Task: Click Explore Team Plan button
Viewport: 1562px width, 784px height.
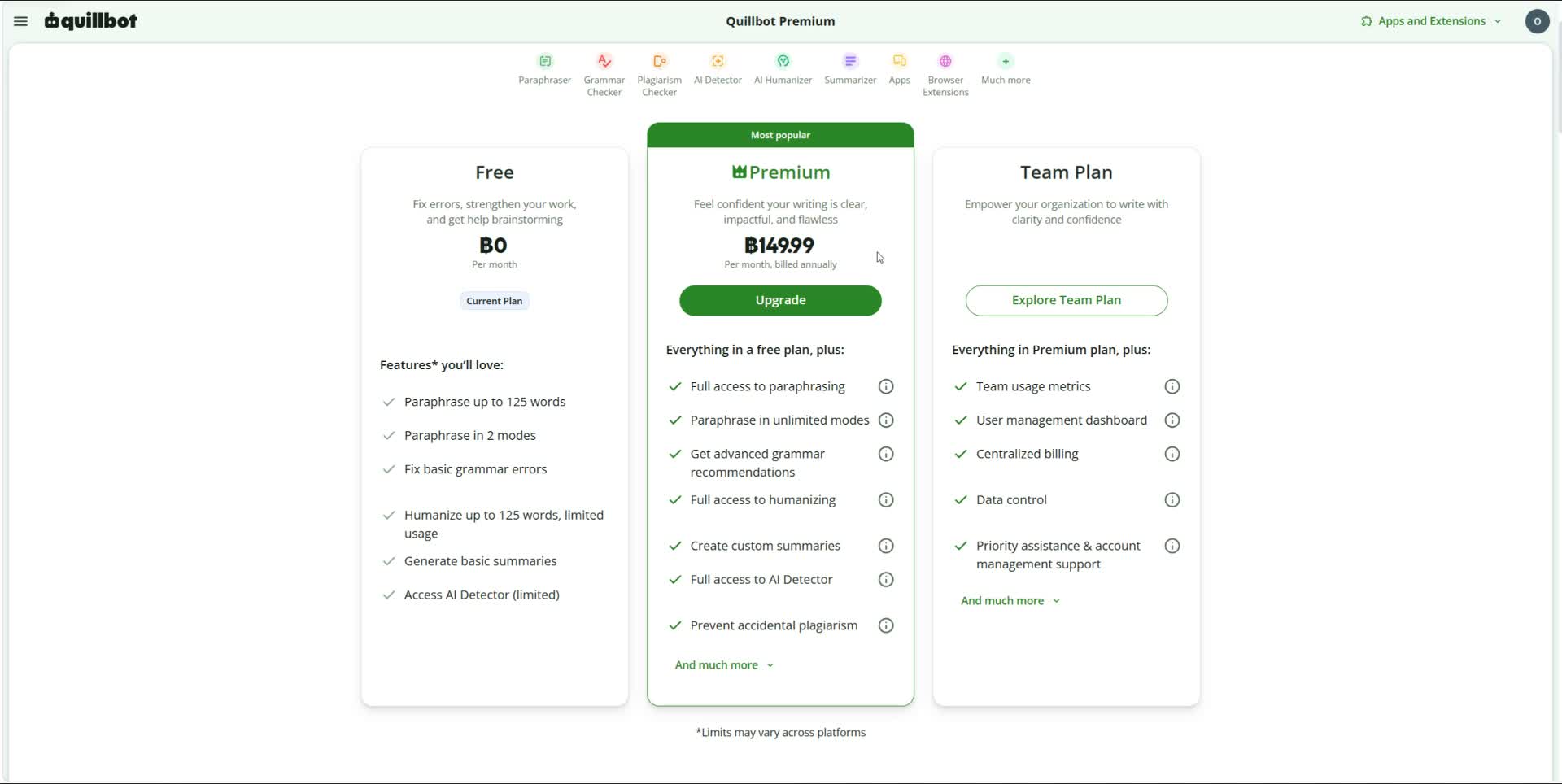Action: tap(1067, 300)
